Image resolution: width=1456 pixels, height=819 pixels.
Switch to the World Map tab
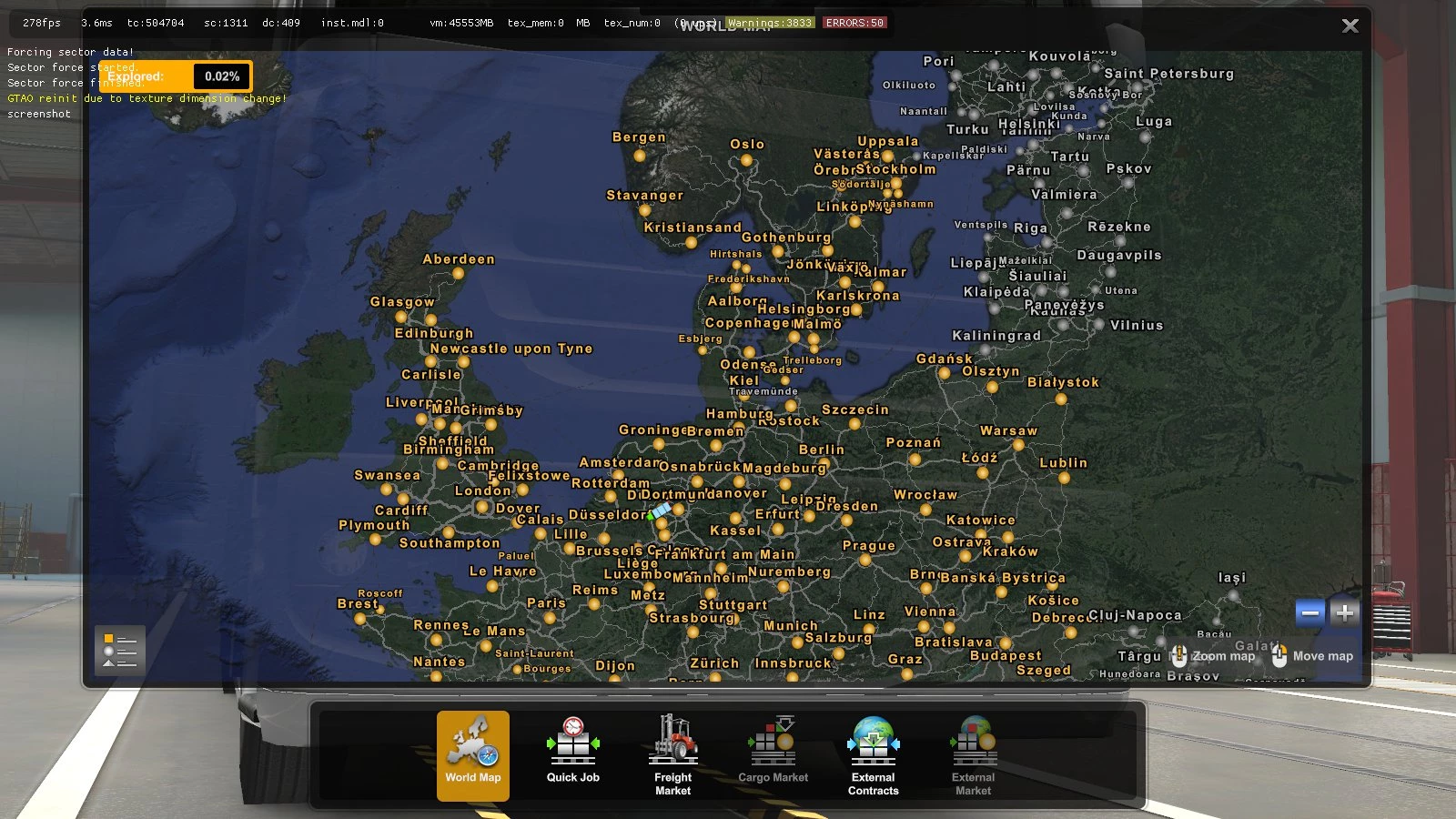472,778
